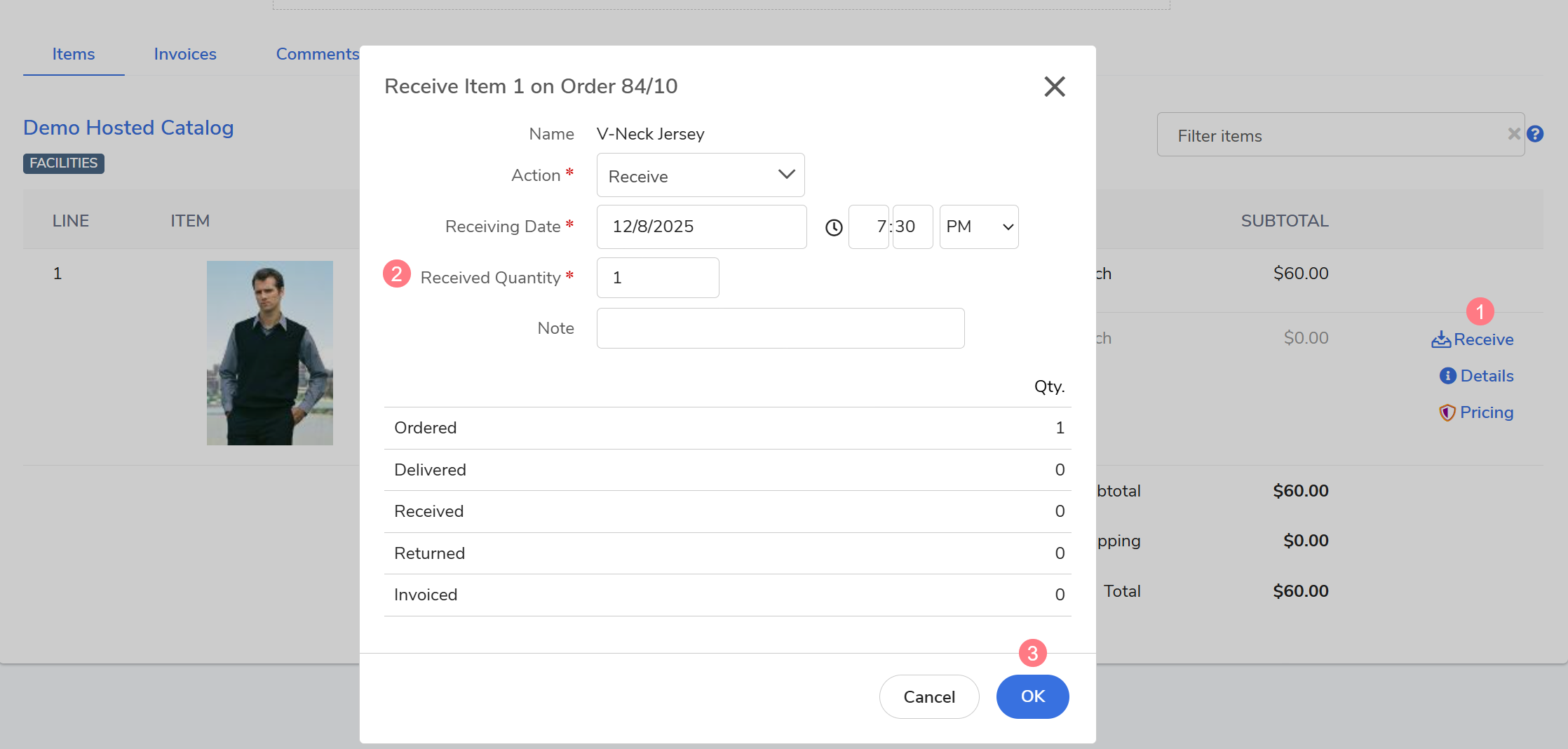Open the AM/PM time selector
This screenshot has width=1568, height=749.
coord(978,227)
